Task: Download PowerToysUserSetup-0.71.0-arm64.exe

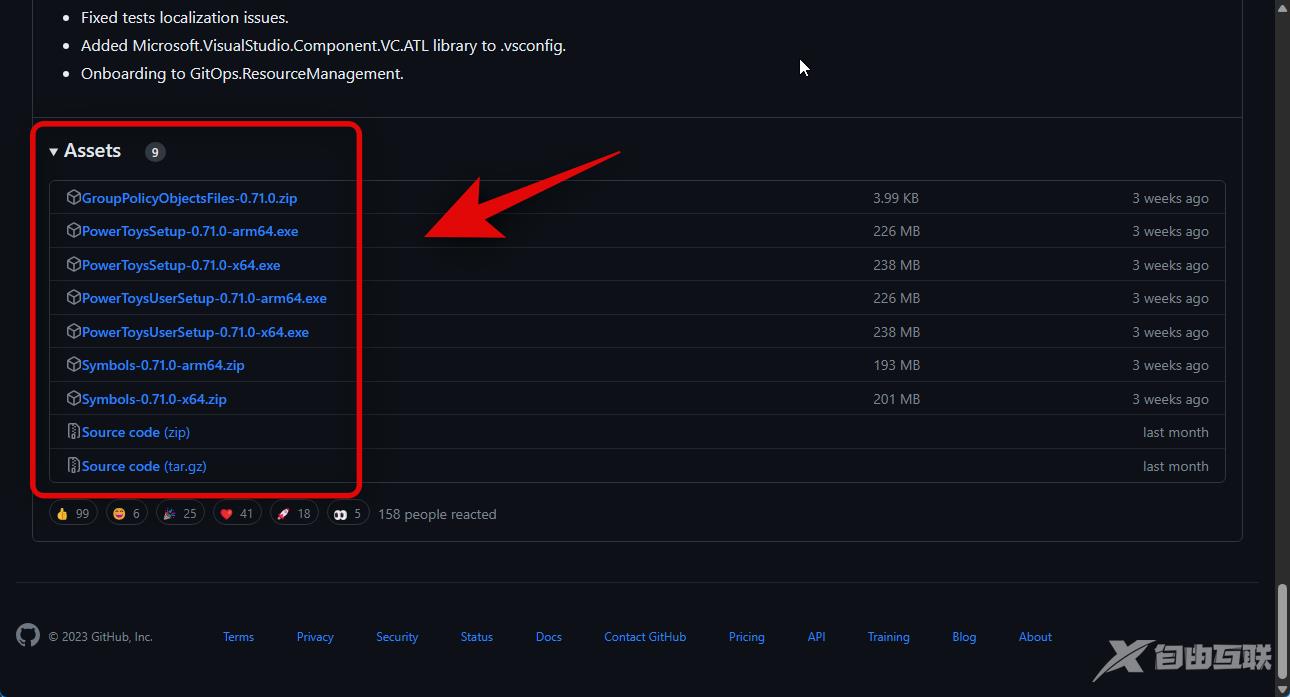Action: [x=204, y=298]
